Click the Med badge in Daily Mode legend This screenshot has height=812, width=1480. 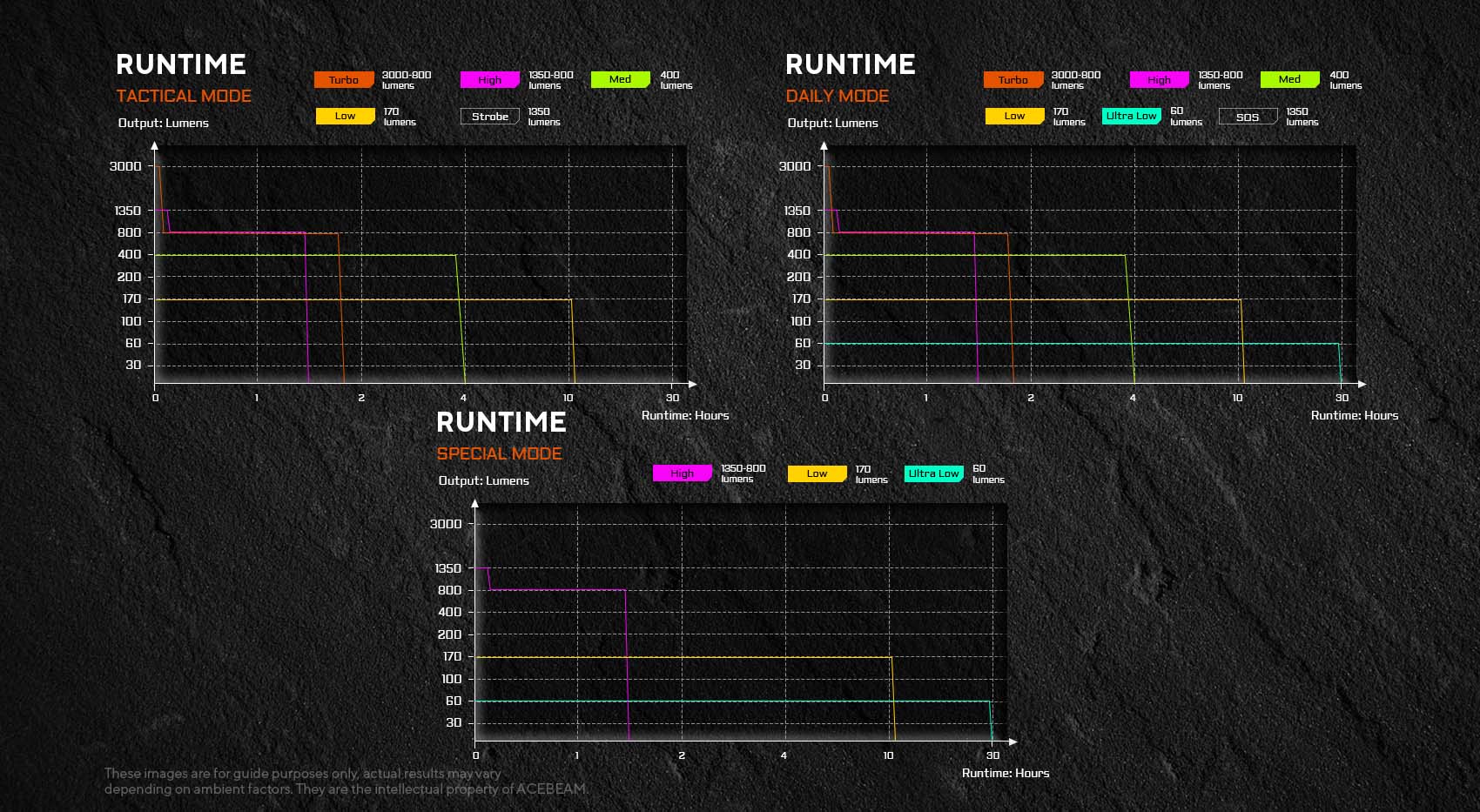[1289, 79]
